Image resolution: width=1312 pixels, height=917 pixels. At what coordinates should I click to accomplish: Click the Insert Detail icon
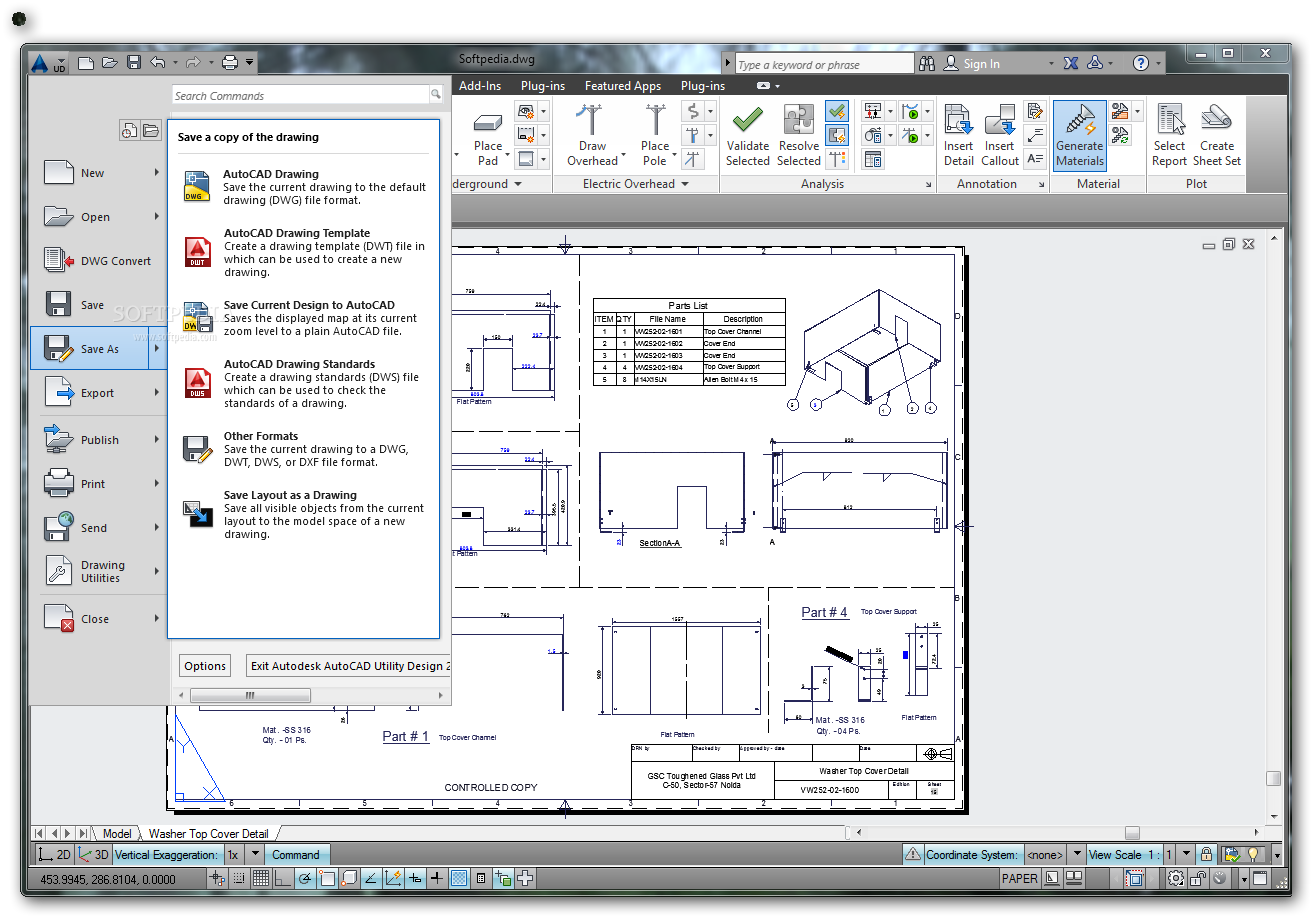[x=958, y=120]
